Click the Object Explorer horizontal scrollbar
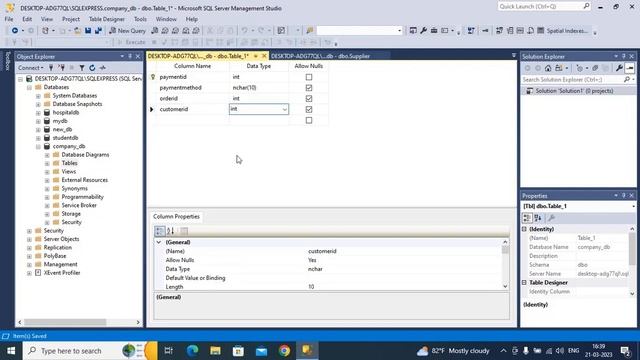Viewport: 640px width, 360px height. [65, 322]
